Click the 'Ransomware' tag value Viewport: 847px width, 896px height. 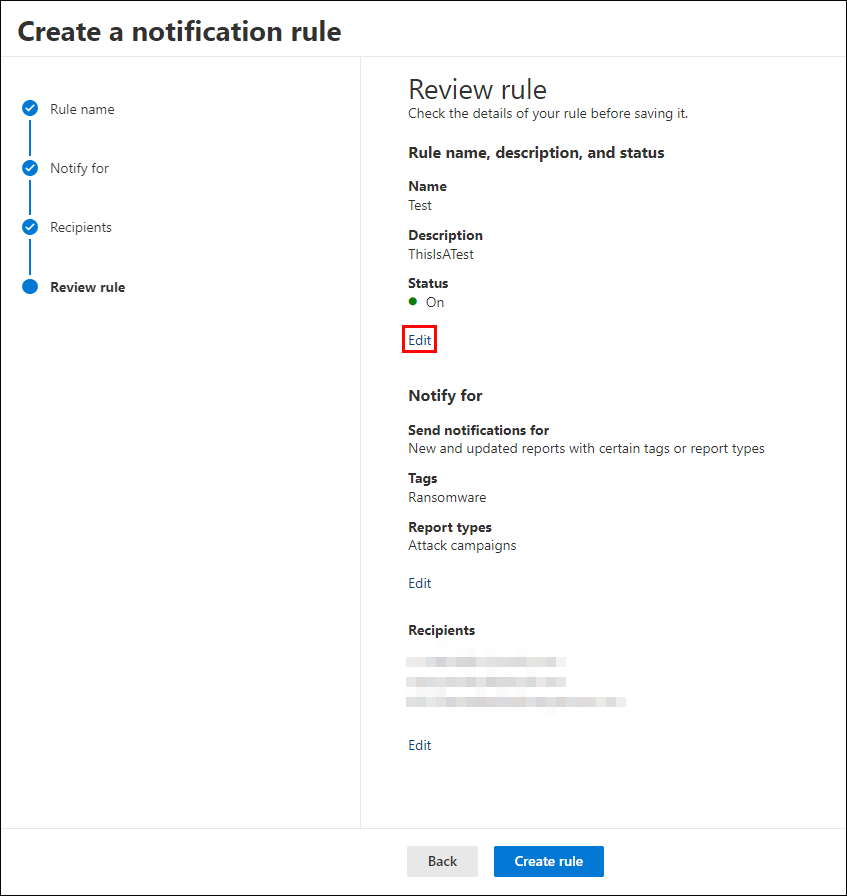click(x=447, y=498)
